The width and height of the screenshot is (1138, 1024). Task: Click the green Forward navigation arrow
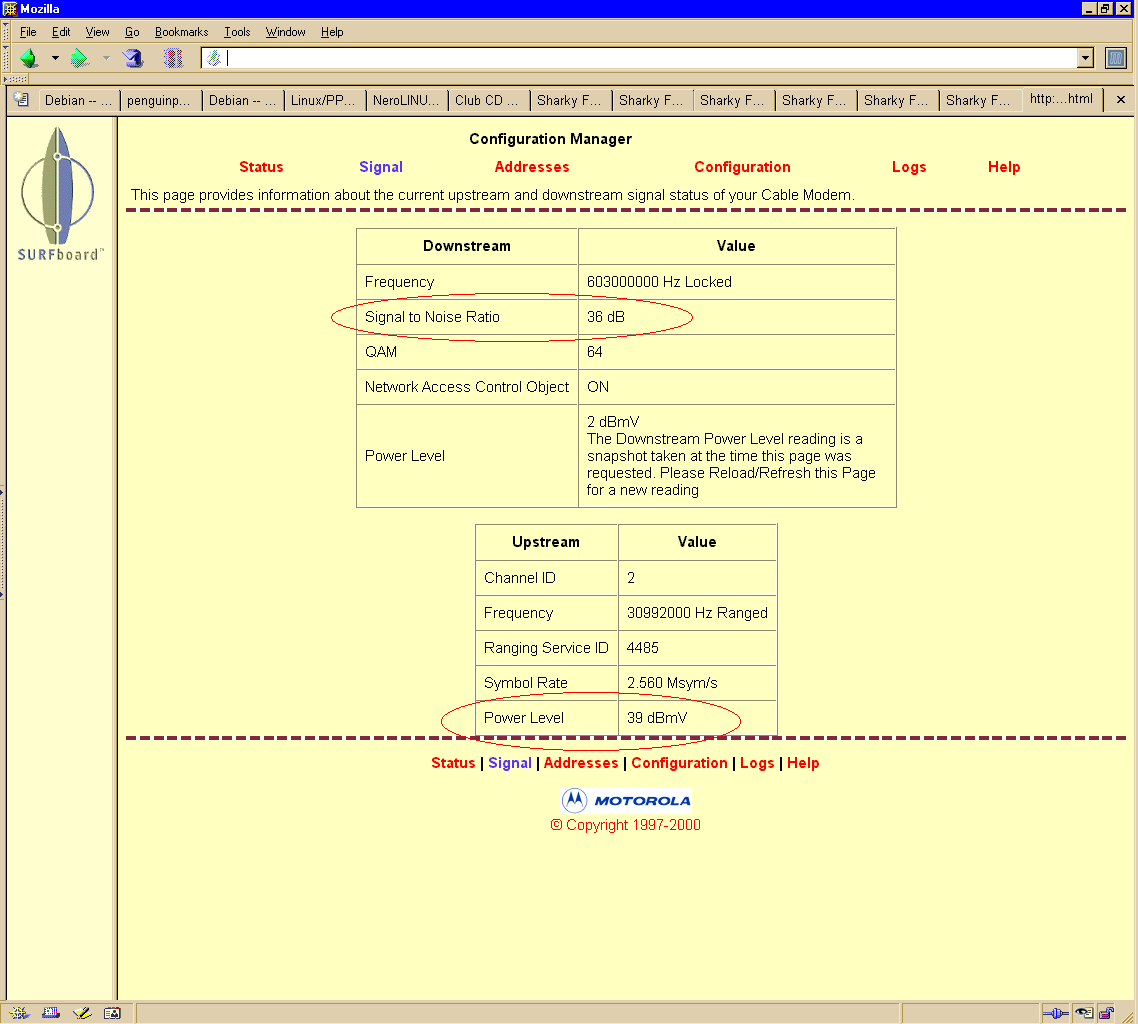(x=80, y=58)
